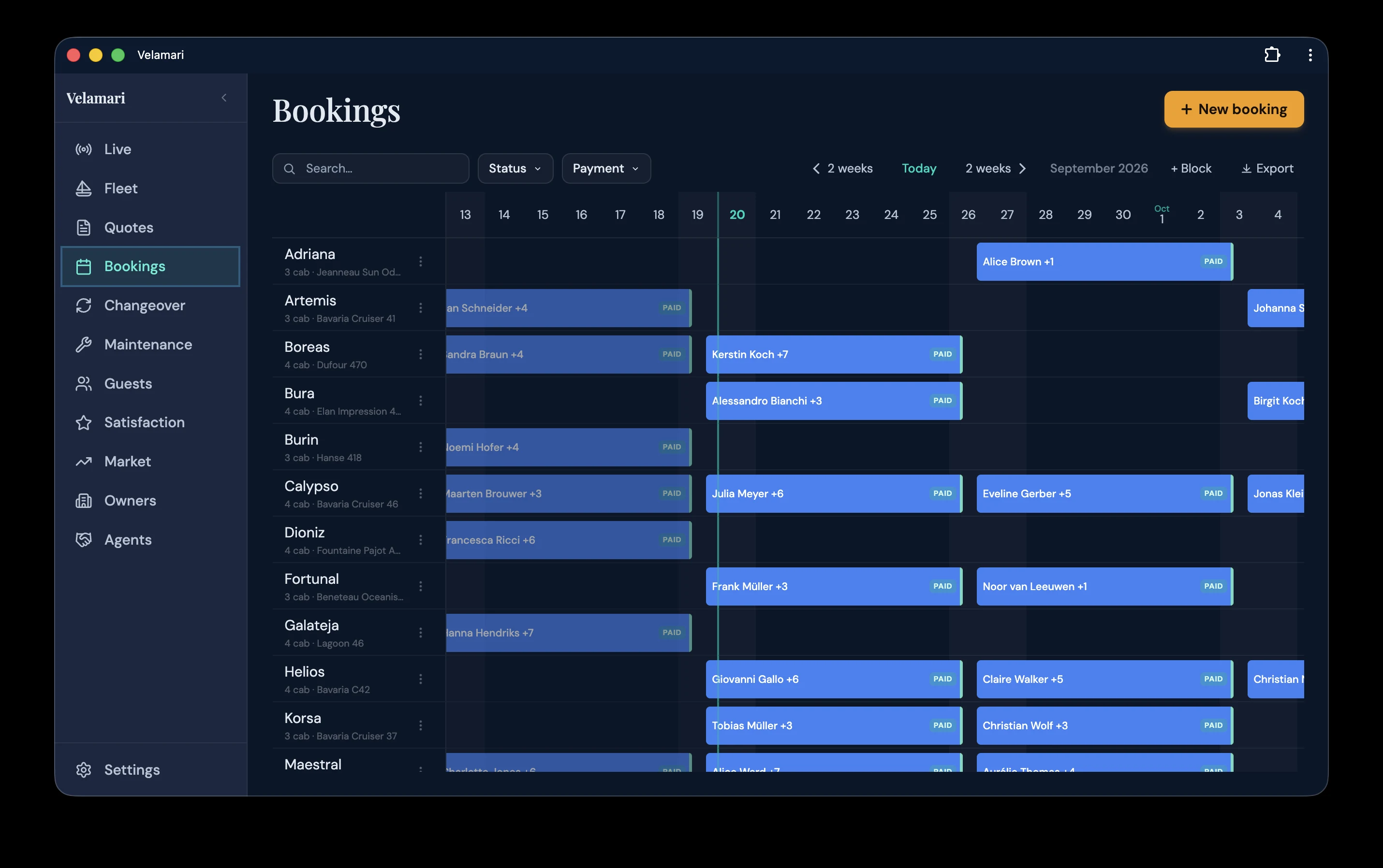The image size is (1383, 868).
Task: Open the Payment filter dropdown
Action: (606, 168)
